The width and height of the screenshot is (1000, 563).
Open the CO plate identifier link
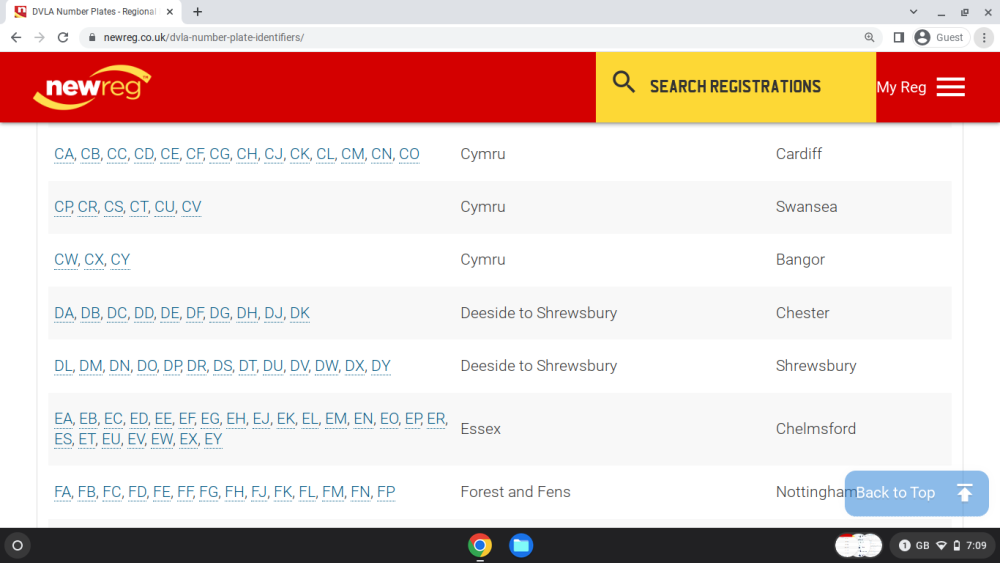click(409, 154)
